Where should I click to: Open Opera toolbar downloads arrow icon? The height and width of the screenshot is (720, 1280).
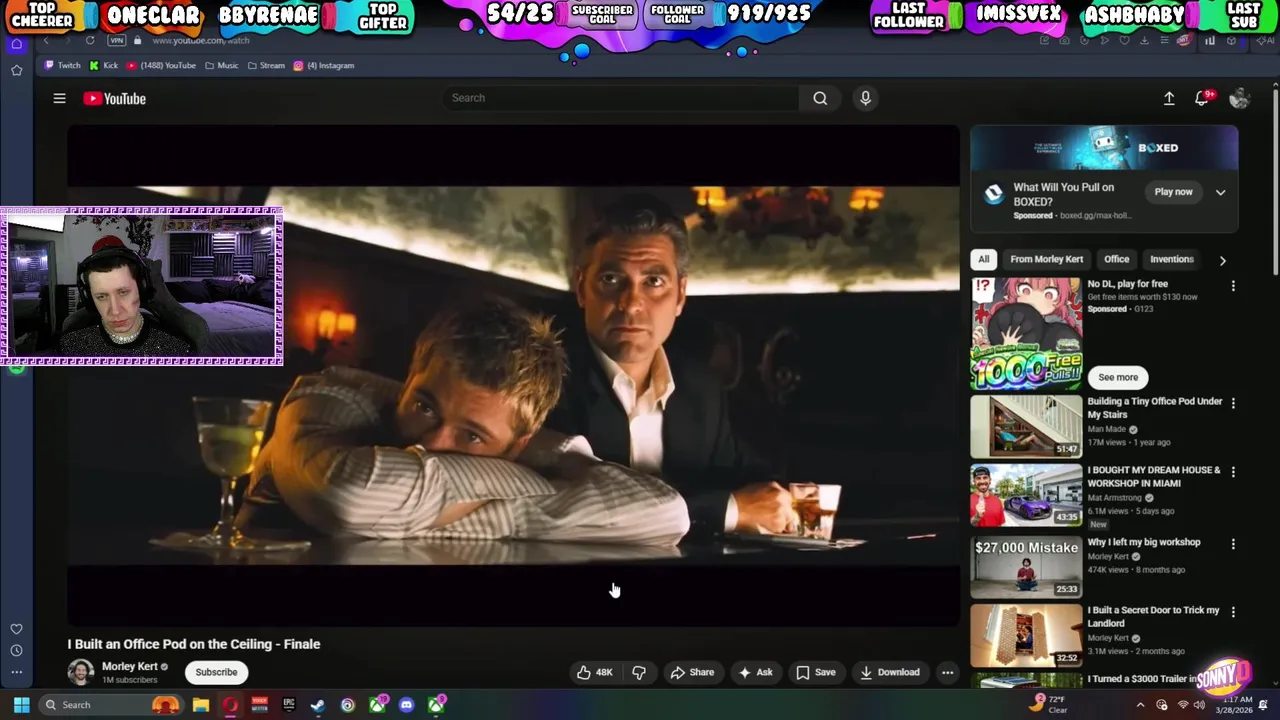(1144, 40)
